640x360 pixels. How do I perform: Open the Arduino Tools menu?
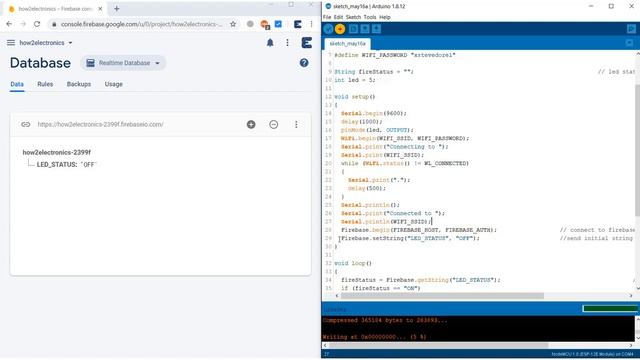(x=370, y=17)
